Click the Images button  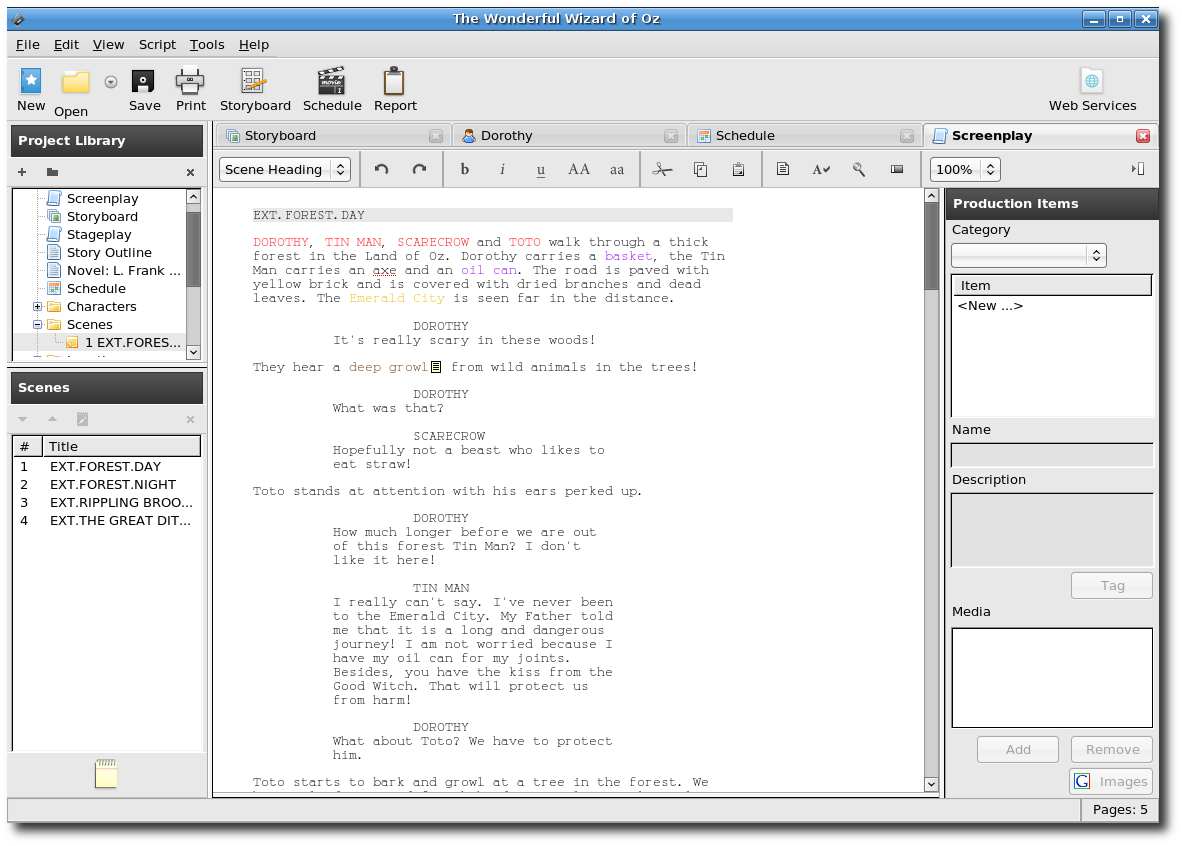(1110, 781)
